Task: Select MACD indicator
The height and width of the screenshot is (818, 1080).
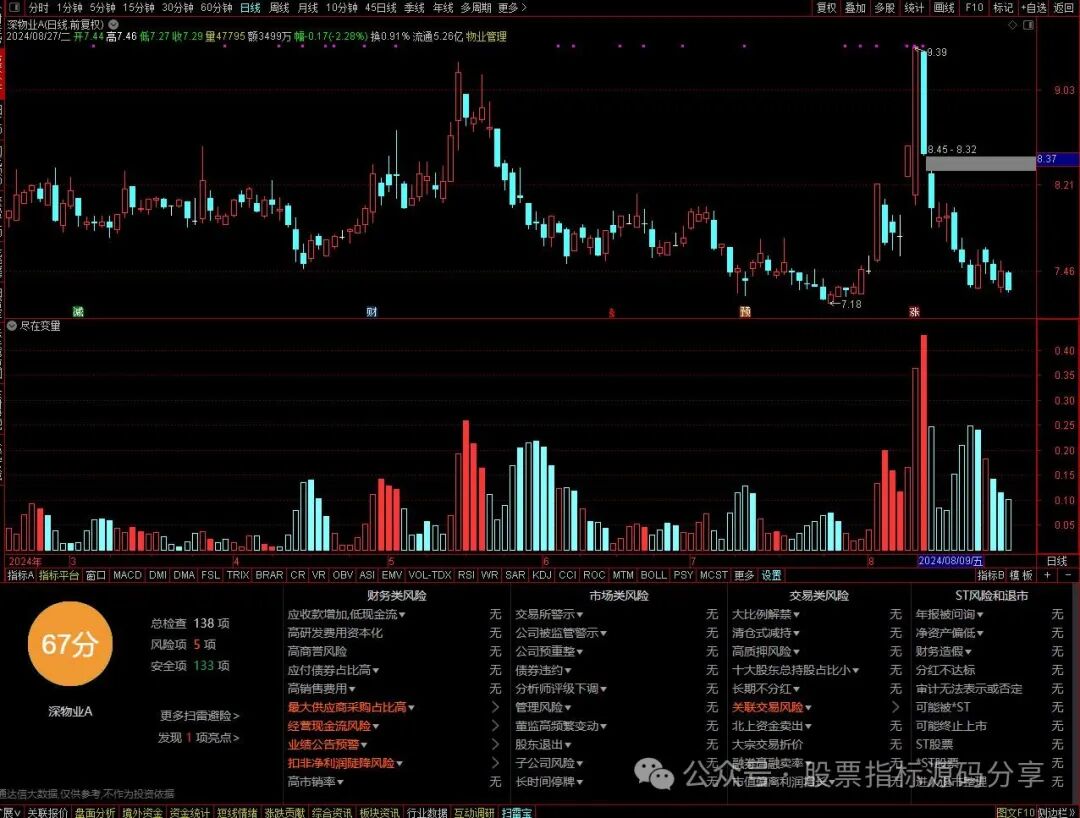Action: tap(127, 575)
